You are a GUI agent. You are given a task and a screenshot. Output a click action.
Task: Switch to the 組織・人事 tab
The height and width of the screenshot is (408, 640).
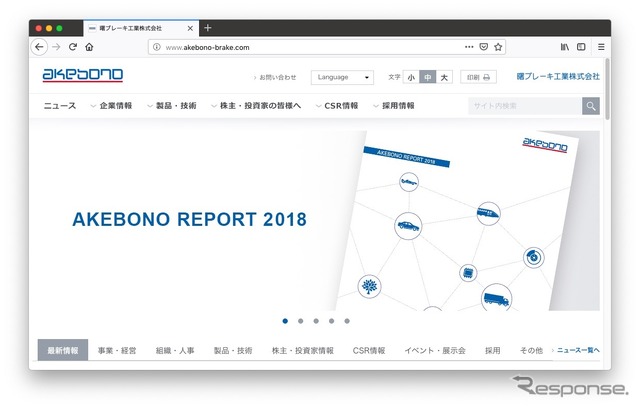pyautogui.click(x=175, y=350)
